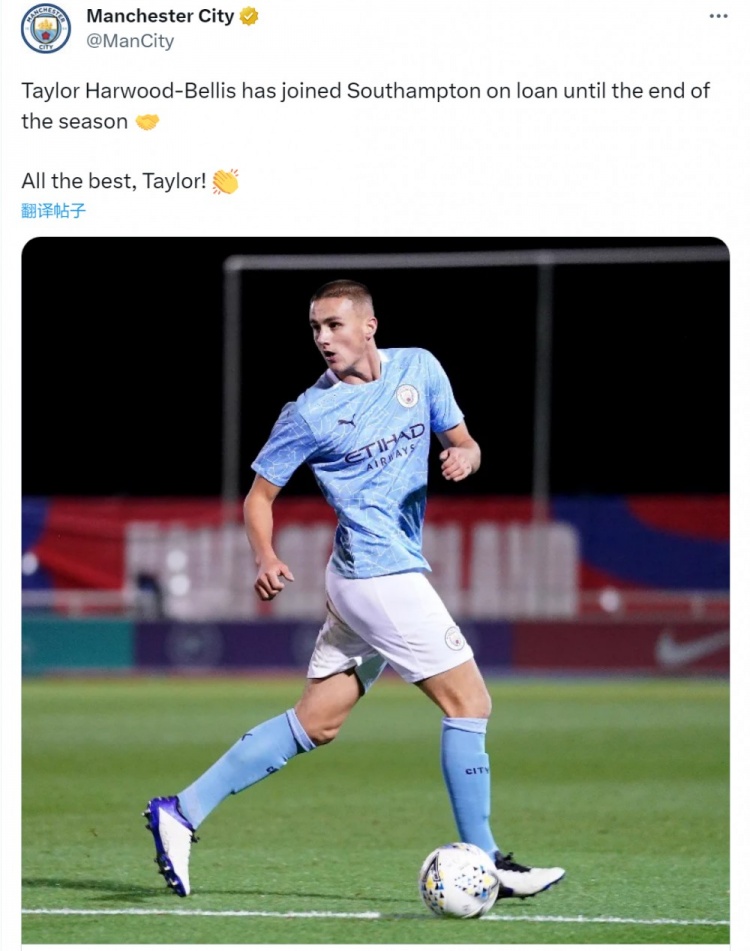Click the club crest on the white shorts

click(455, 637)
